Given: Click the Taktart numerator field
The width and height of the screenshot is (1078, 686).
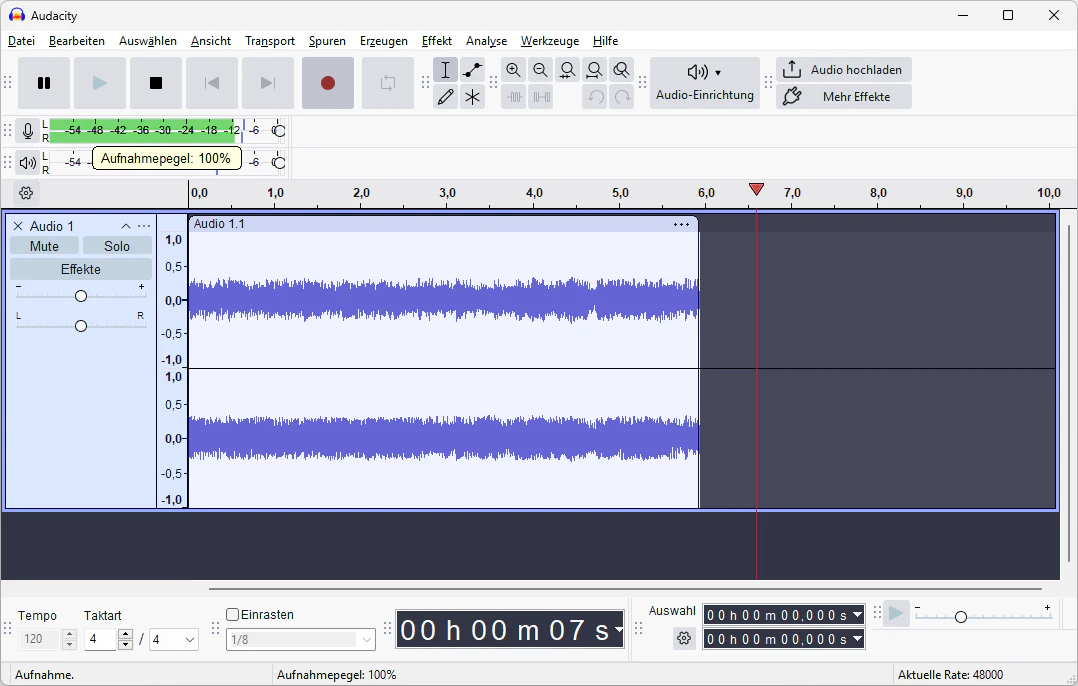Looking at the screenshot, I should (101, 639).
